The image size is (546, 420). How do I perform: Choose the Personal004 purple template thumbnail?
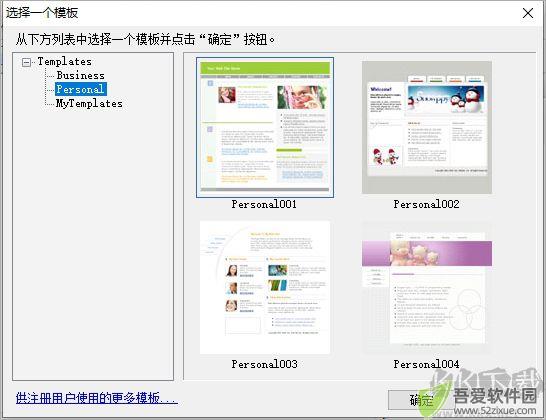point(427,287)
